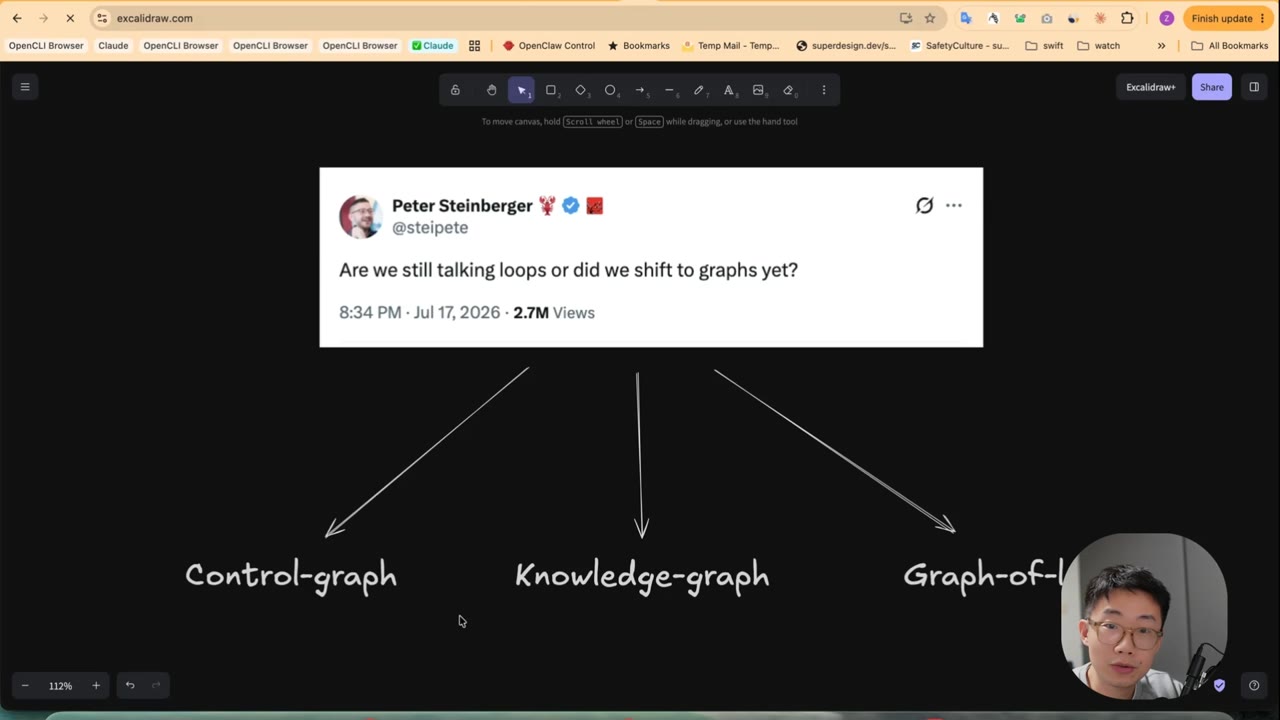Select the Diamond shape tool
1280x720 pixels.
point(581,90)
